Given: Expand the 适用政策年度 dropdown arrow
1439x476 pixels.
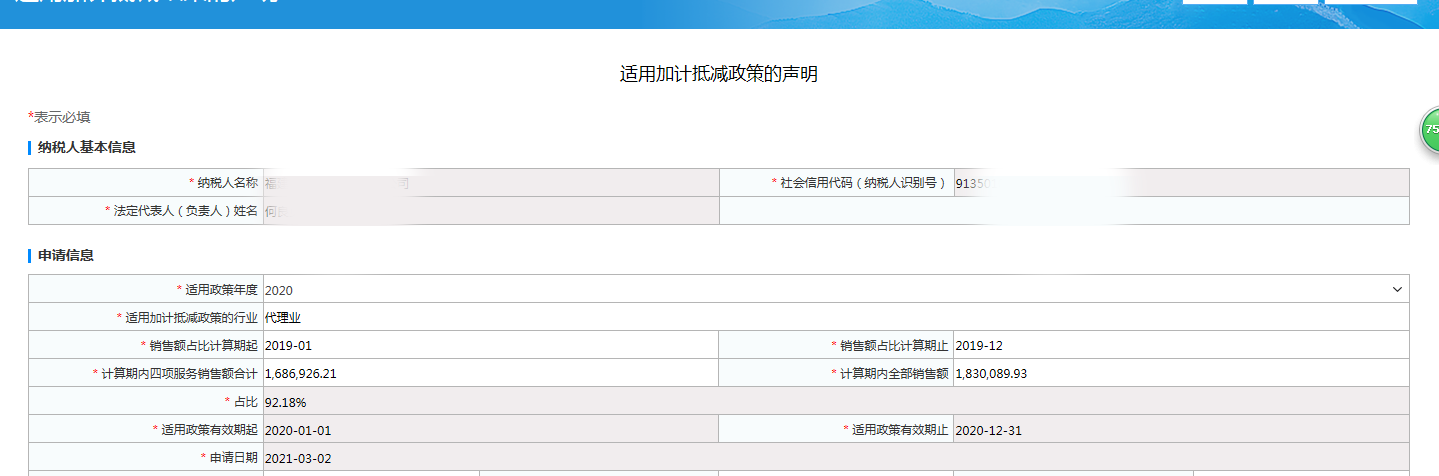Looking at the screenshot, I should point(1397,289).
